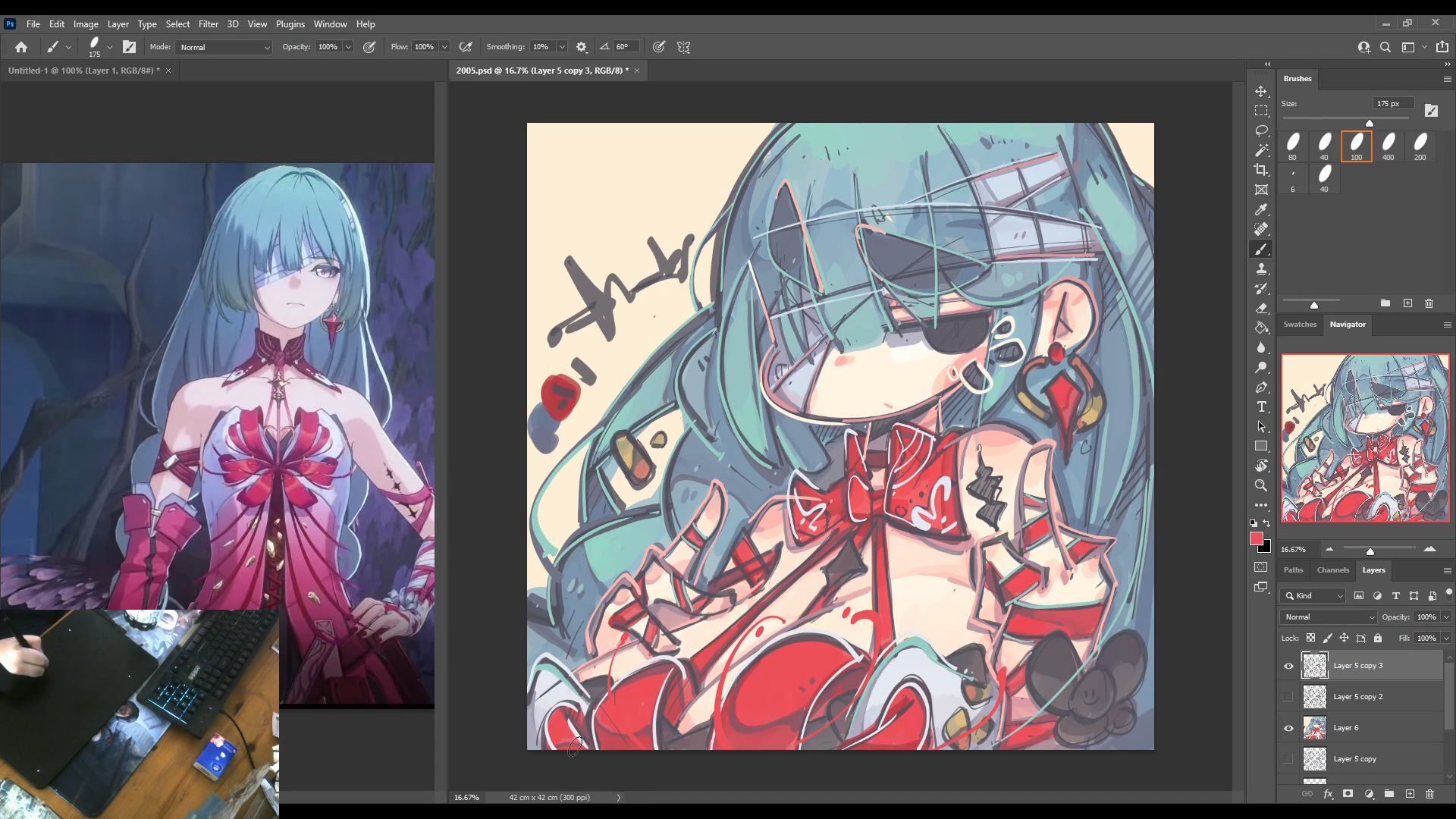Select the 400 brush preset
This screenshot has height=819, width=1456.
[1388, 146]
